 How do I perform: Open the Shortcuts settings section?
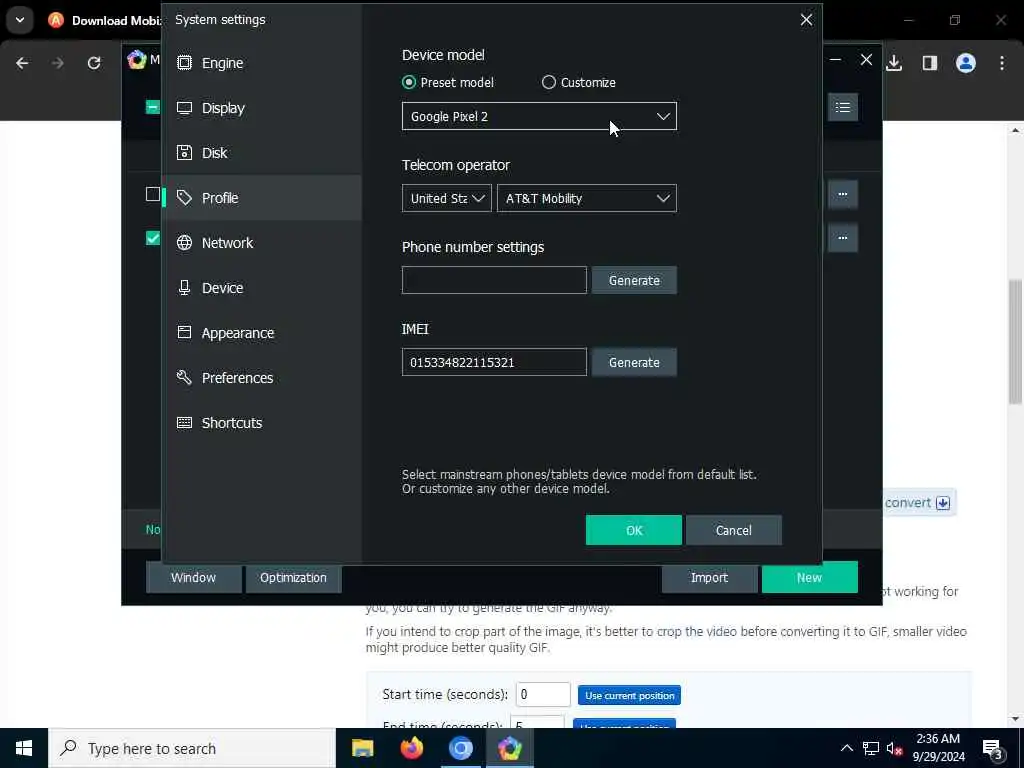click(x=262, y=423)
